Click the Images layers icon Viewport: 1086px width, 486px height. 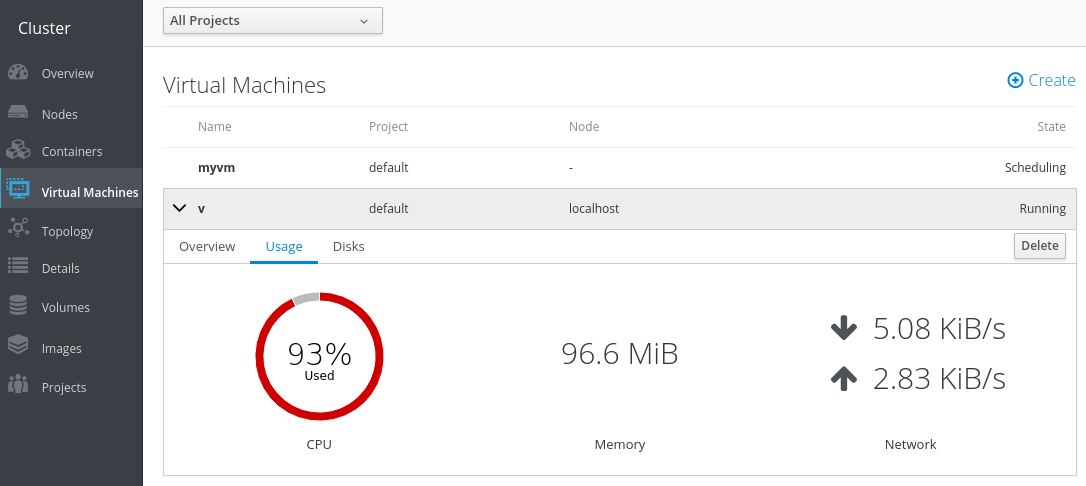[18, 347]
